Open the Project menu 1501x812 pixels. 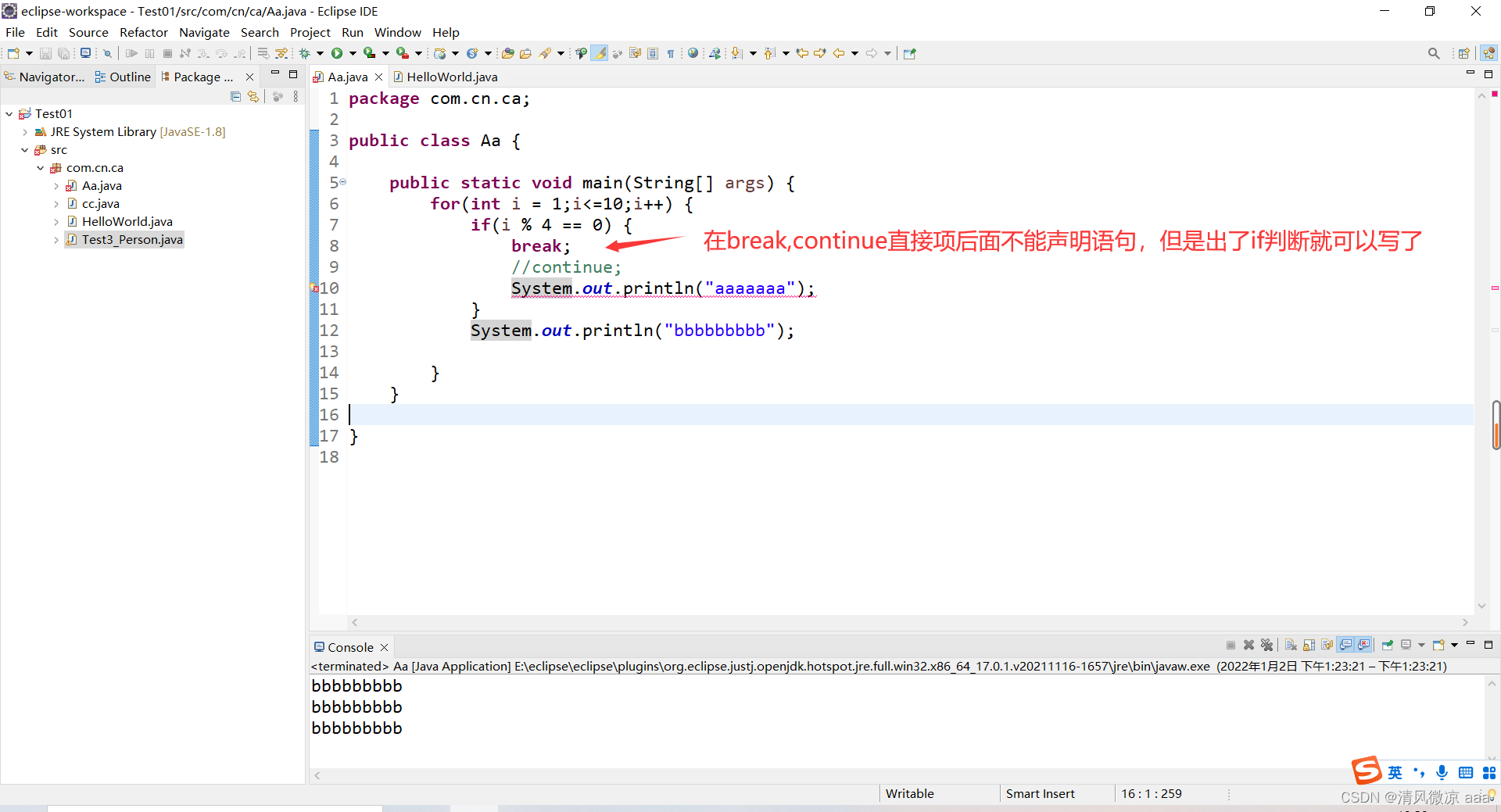pyautogui.click(x=310, y=32)
